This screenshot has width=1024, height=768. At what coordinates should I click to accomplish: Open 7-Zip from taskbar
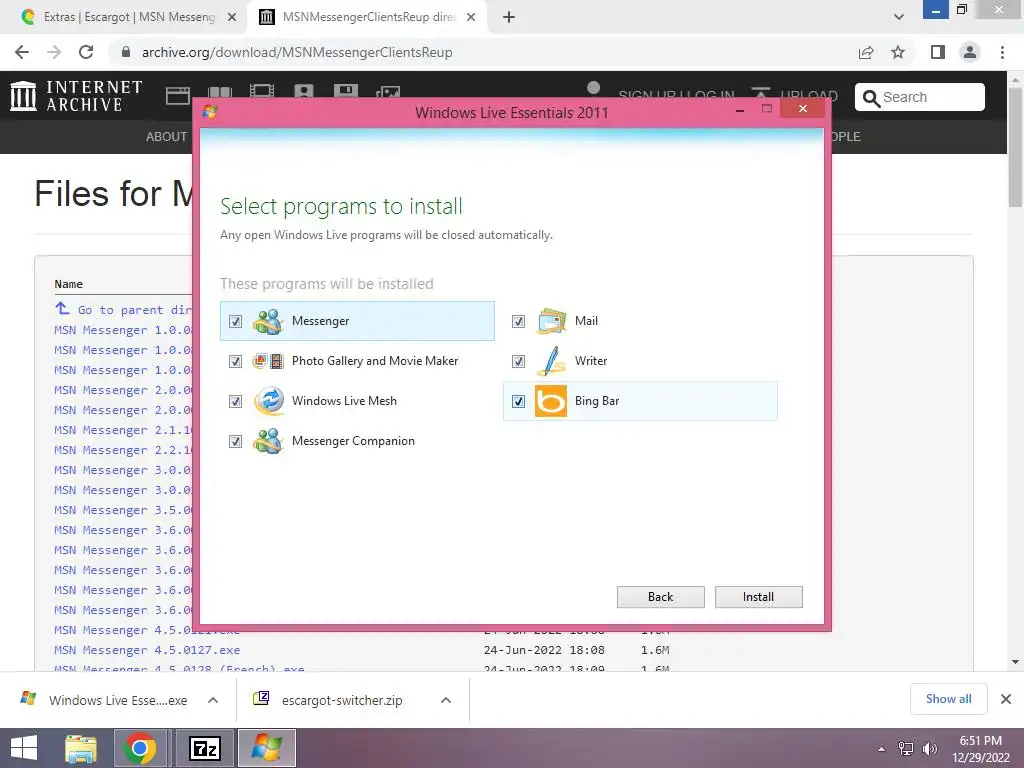(204, 748)
